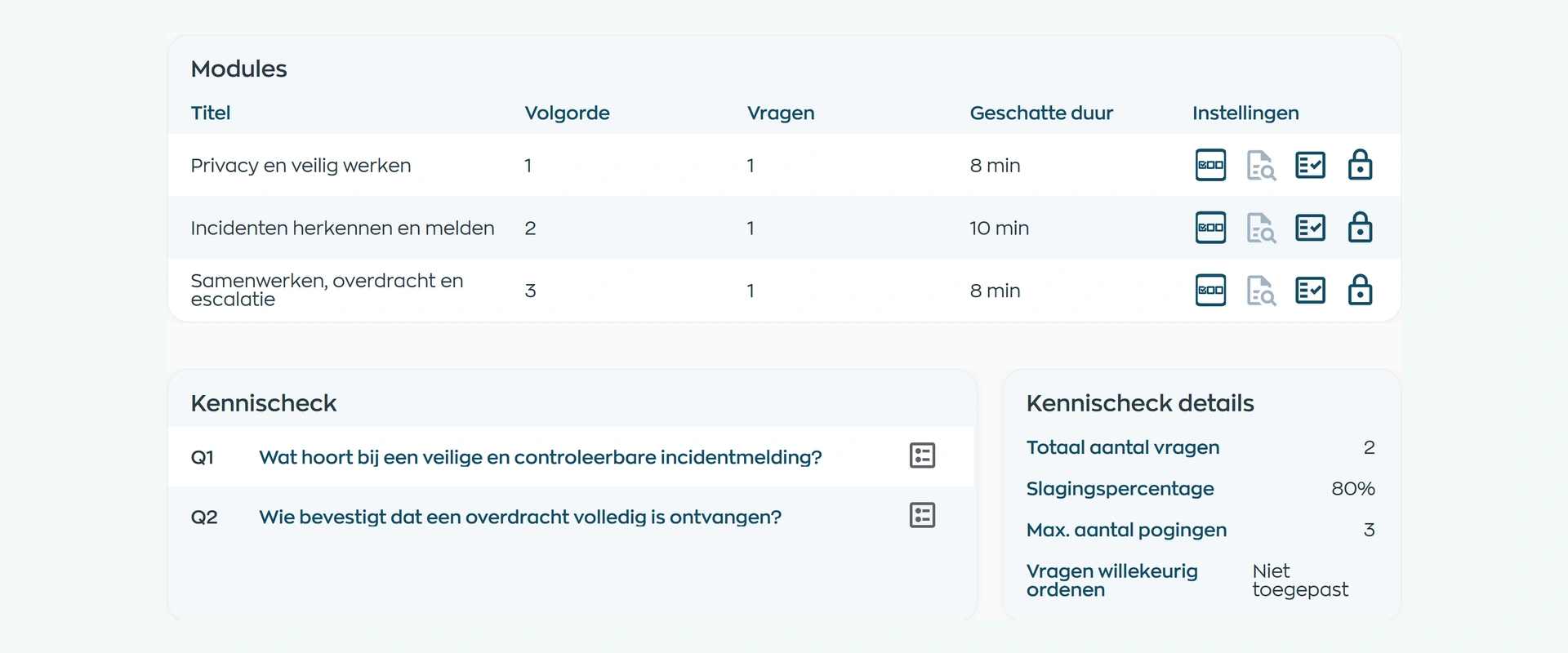1568x653 pixels.
Task: Click the 'Kennischeck details' heading
Action: (x=1140, y=403)
